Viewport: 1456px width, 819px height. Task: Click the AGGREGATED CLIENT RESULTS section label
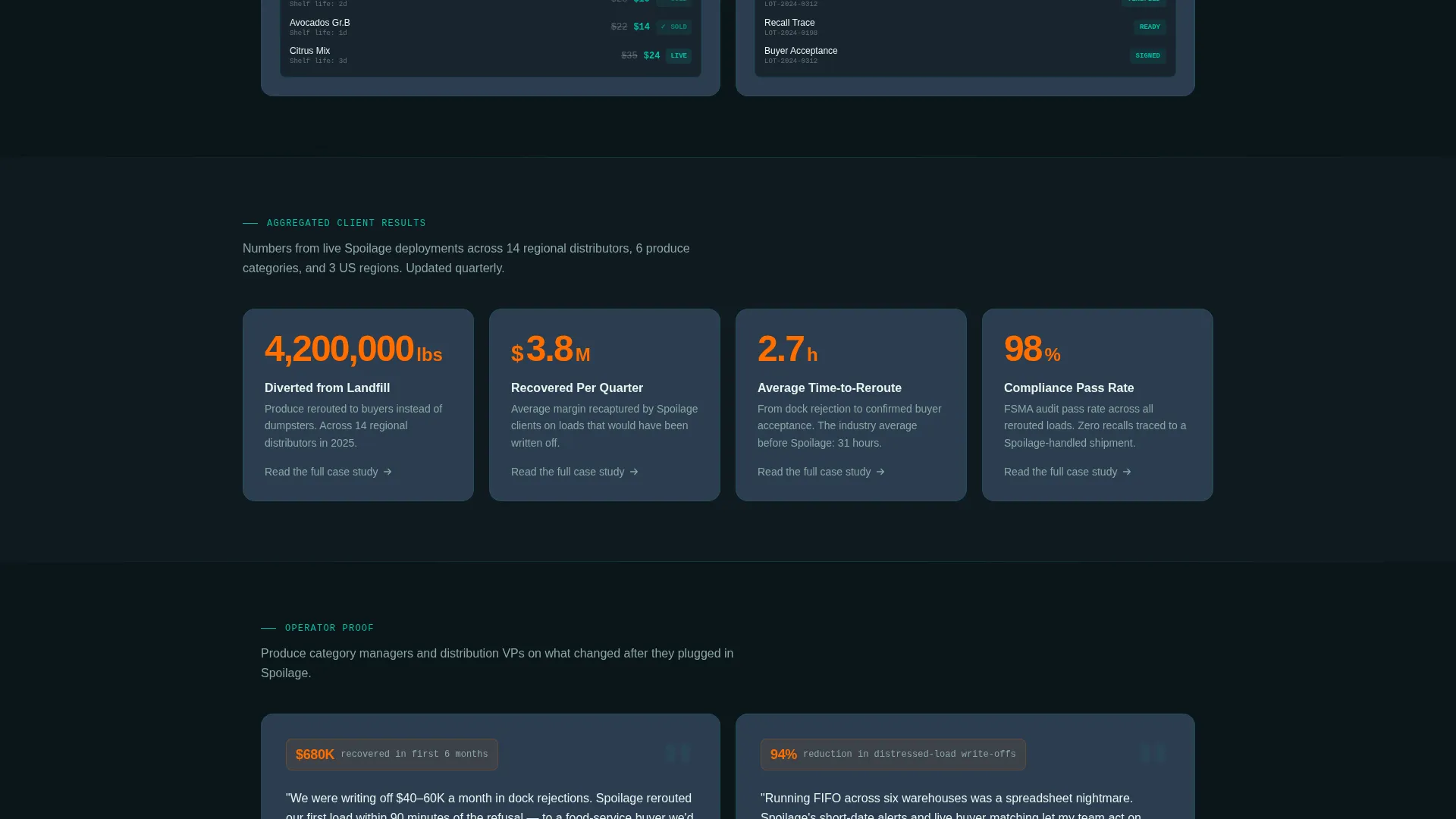pos(346,223)
